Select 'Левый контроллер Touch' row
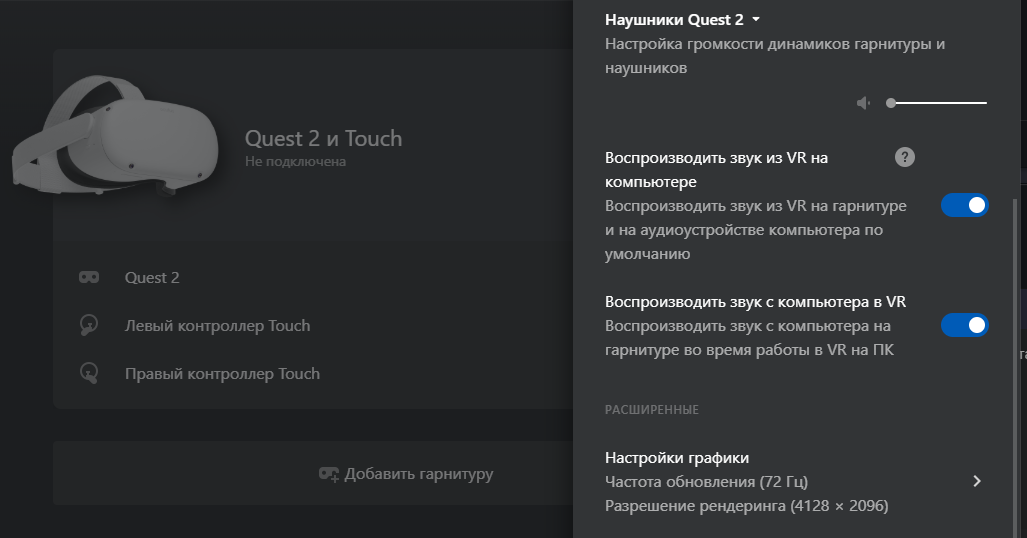 [313, 325]
